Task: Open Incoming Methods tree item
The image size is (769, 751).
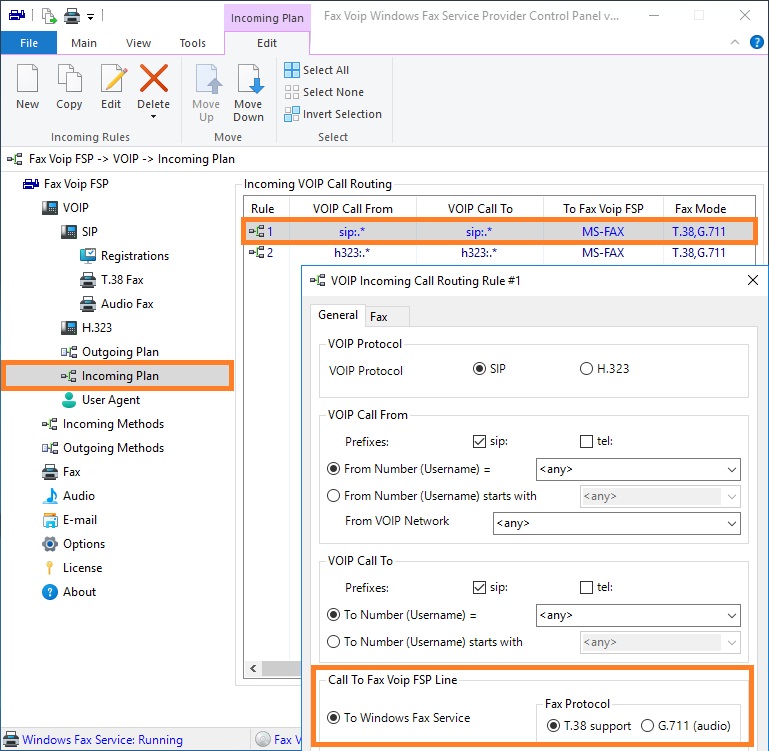Action: pyautogui.click(x=113, y=424)
